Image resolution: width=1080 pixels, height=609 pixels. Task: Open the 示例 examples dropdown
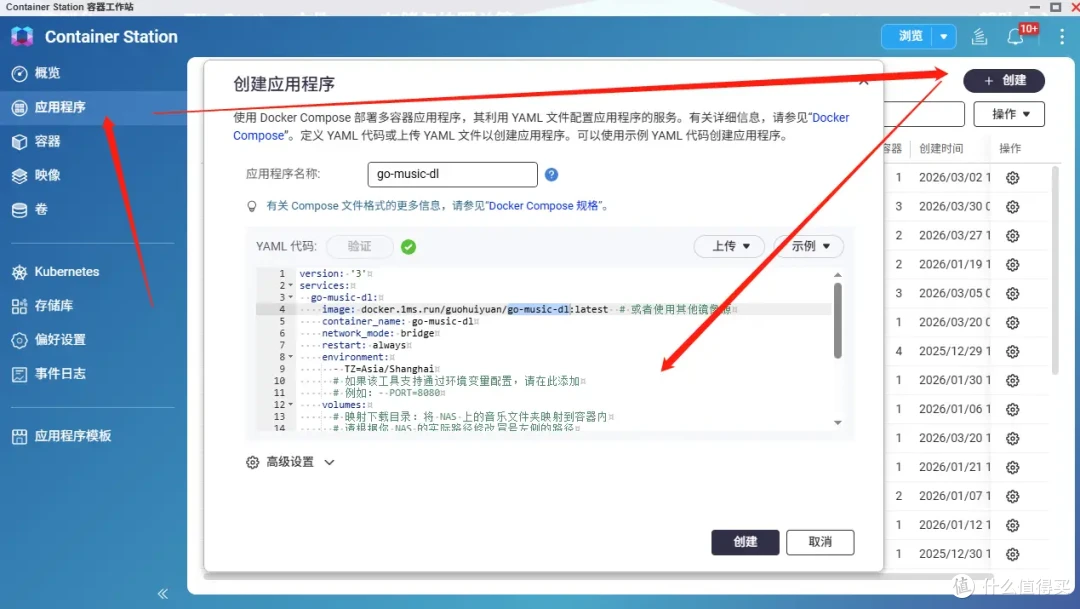click(x=809, y=246)
